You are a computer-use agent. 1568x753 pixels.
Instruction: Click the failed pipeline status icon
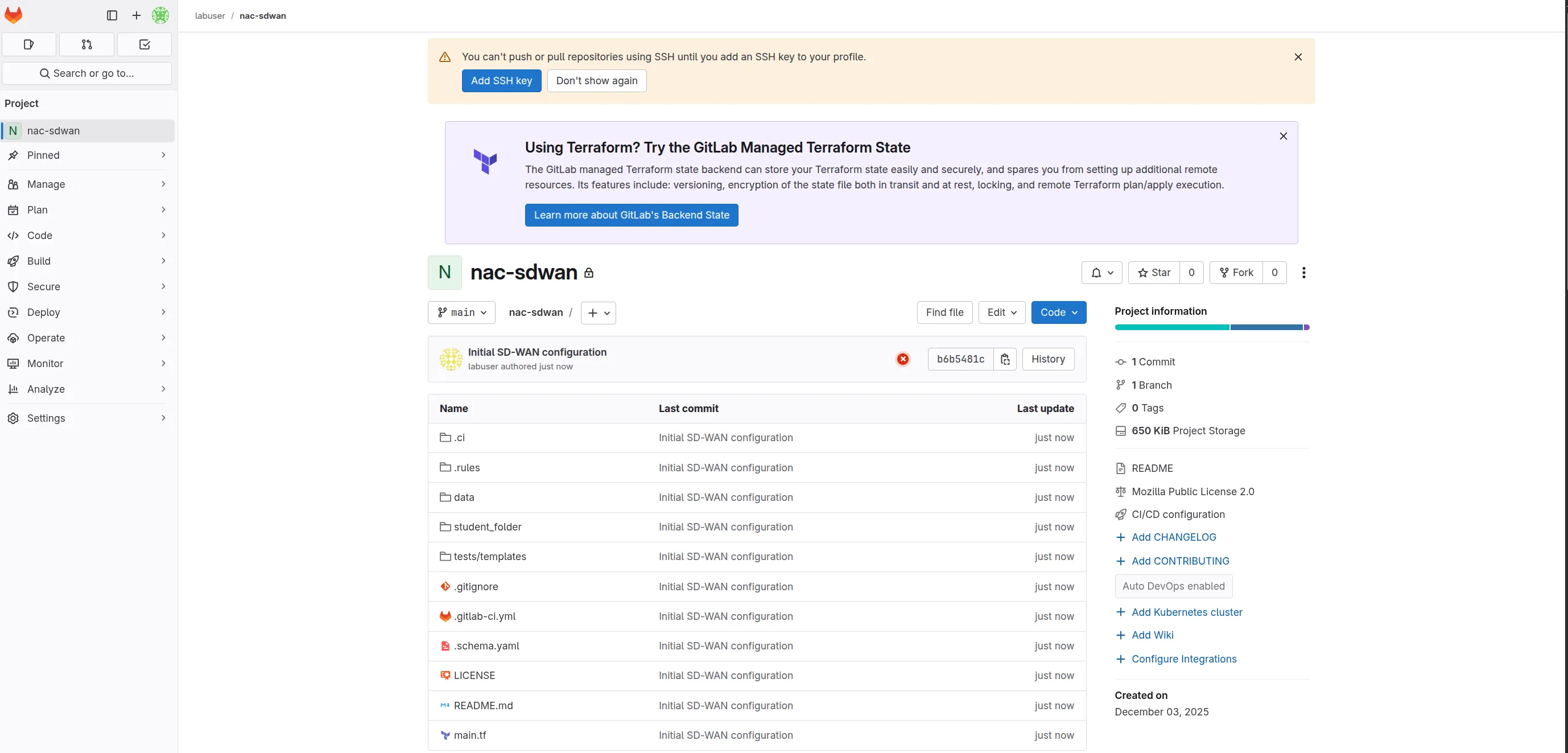[903, 359]
